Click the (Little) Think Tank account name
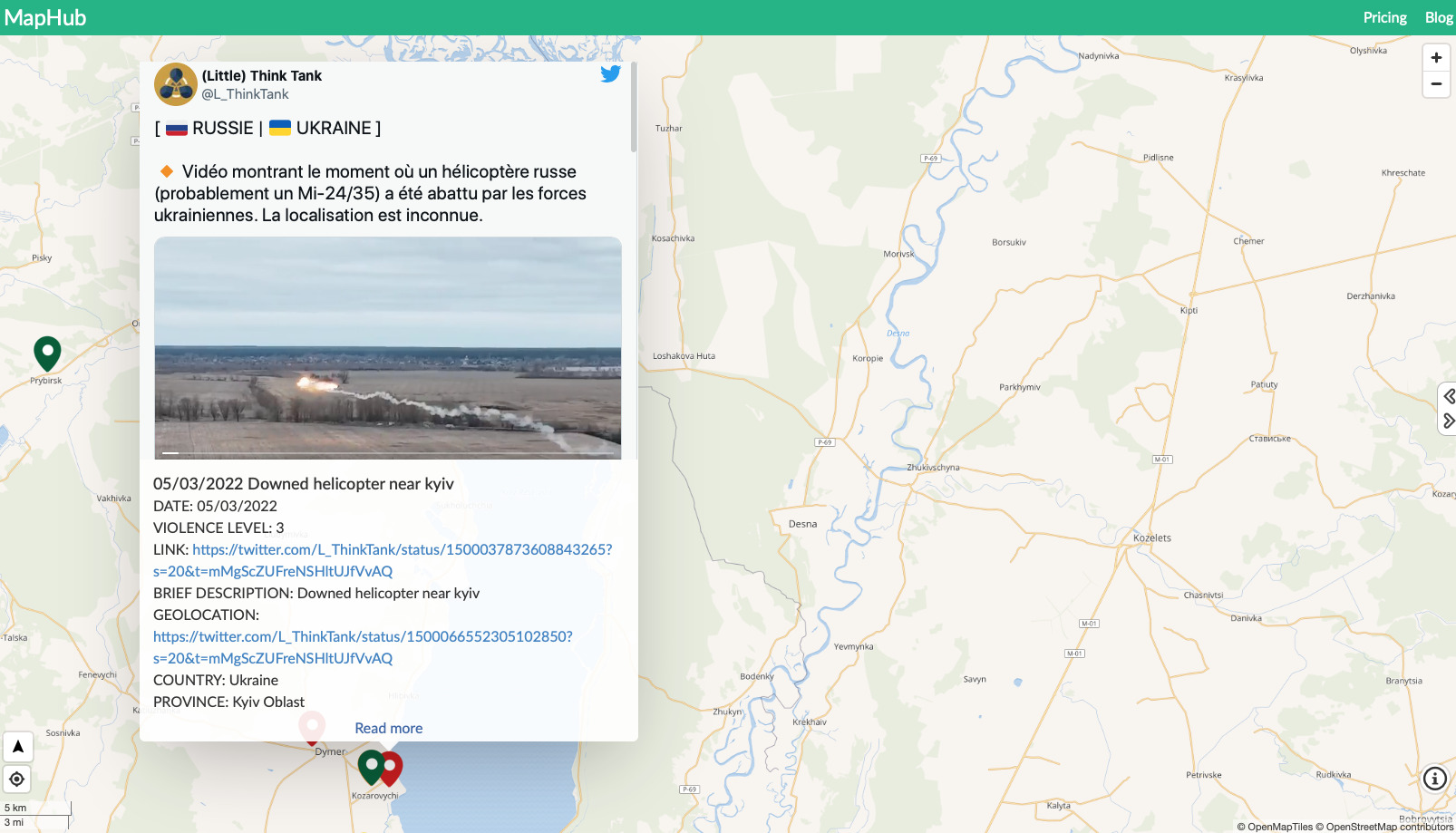Viewport: 1456px width, 833px height. click(261, 76)
